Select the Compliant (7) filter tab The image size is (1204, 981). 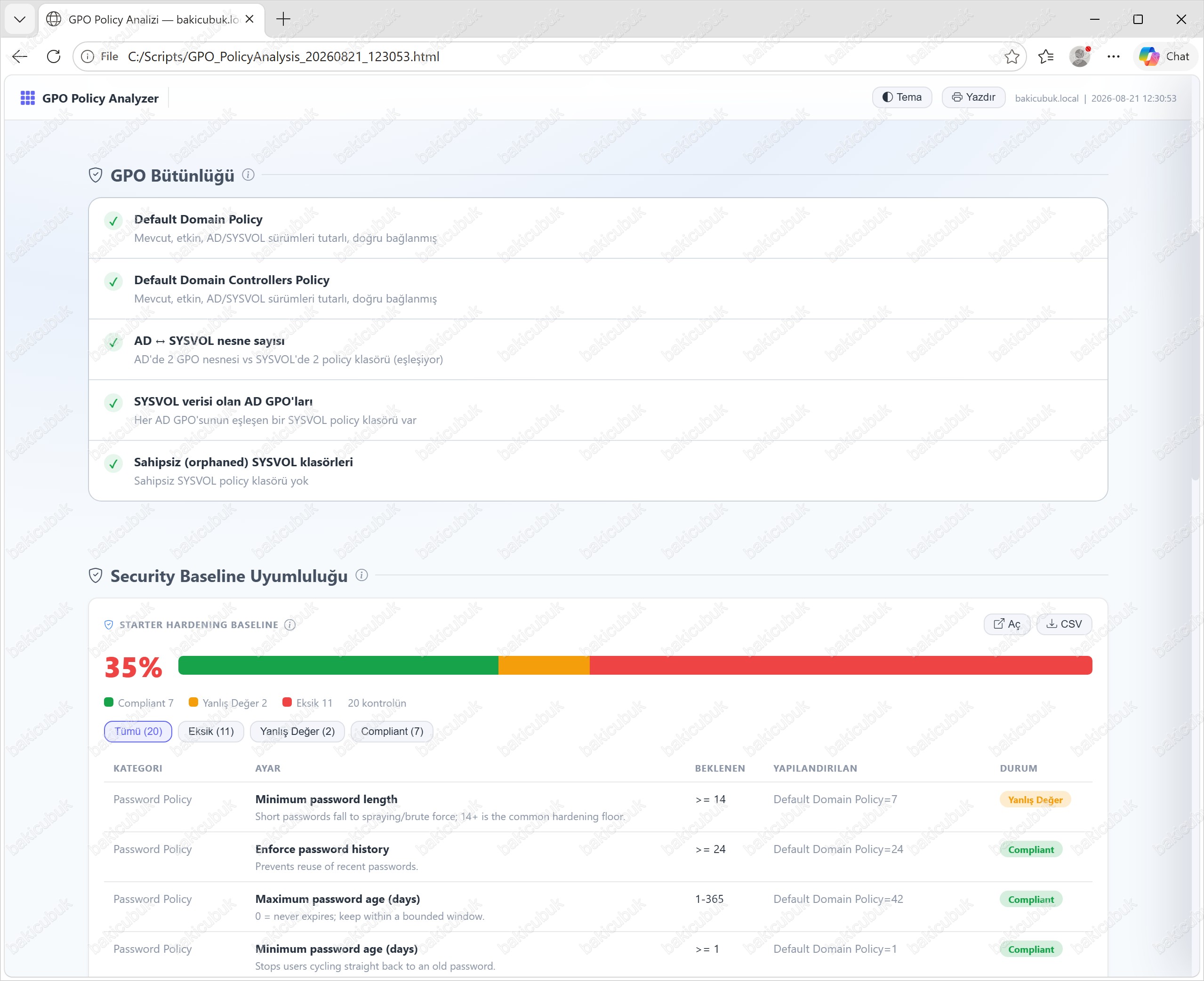[x=392, y=731]
